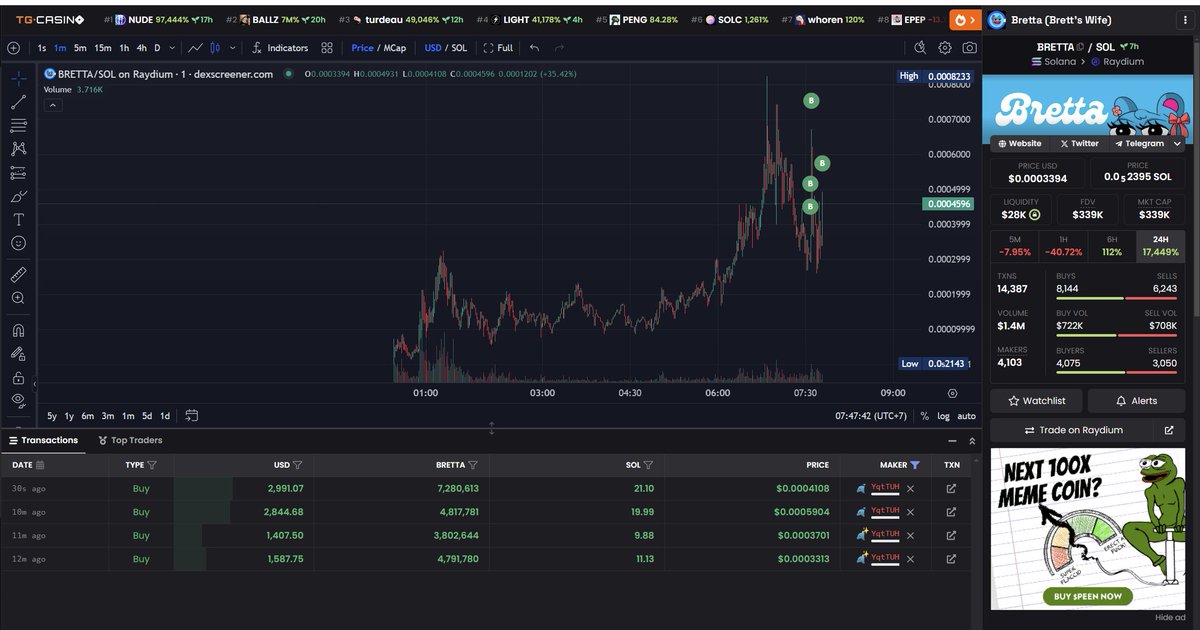The height and width of the screenshot is (630, 1200).
Task: Filter transactions by USD amount
Action: tap(297, 465)
